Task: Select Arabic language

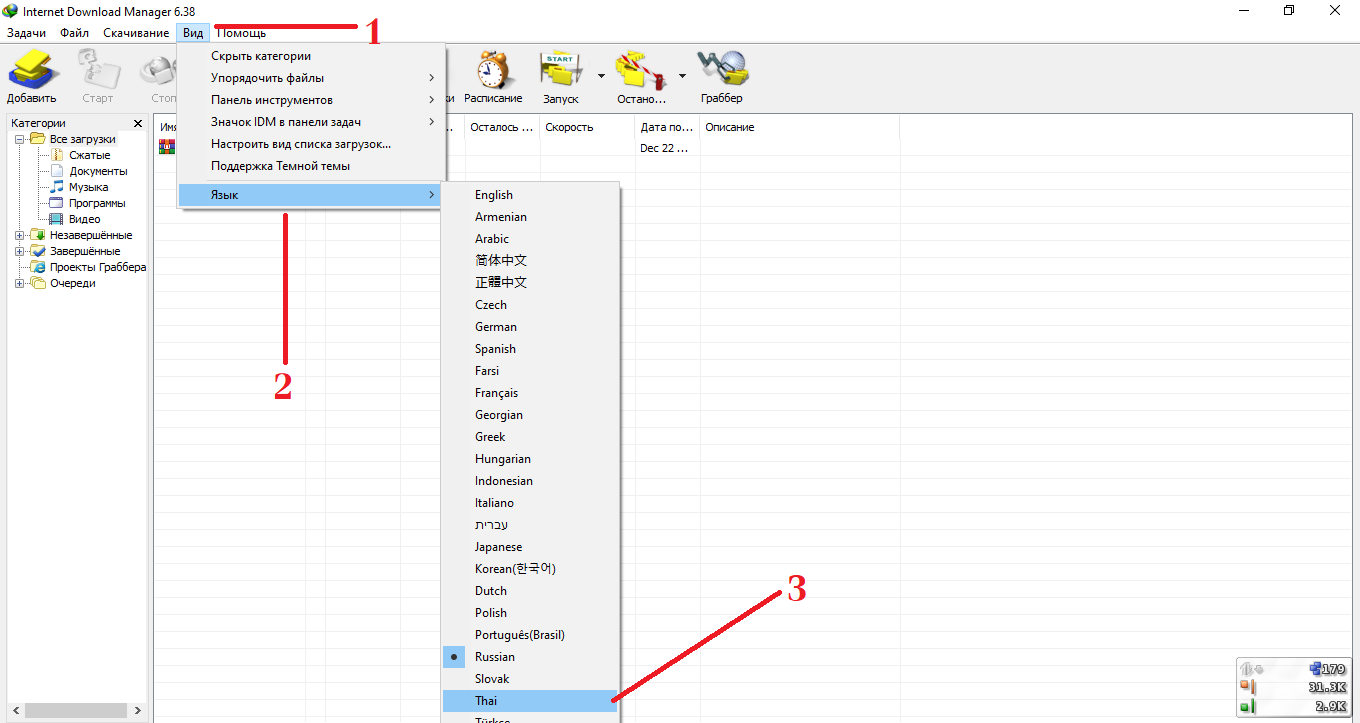Action: pos(531,239)
